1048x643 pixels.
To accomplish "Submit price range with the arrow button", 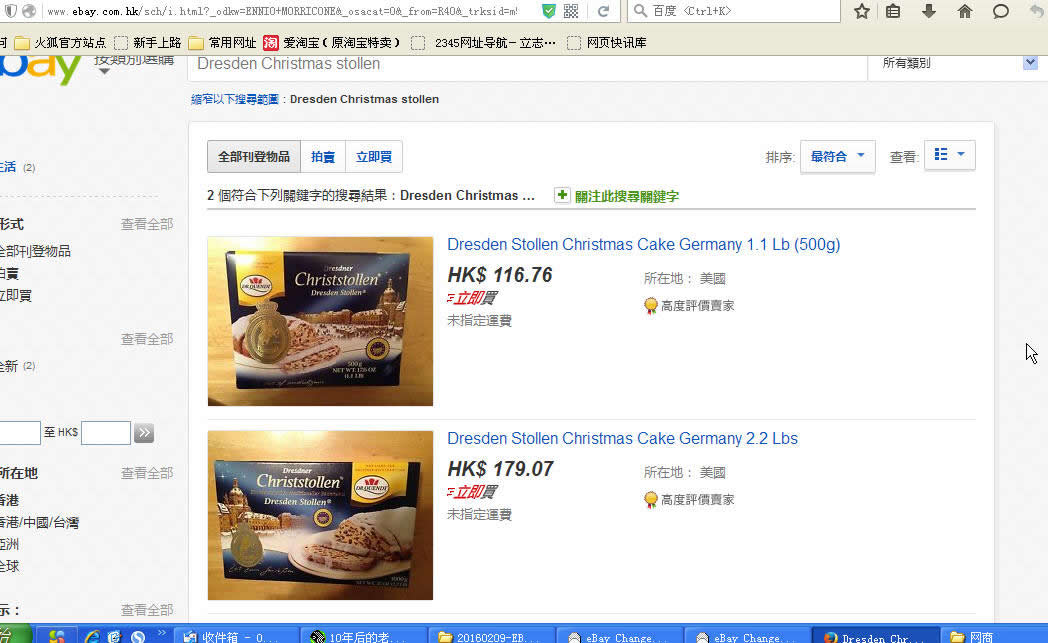I will click(x=144, y=432).
